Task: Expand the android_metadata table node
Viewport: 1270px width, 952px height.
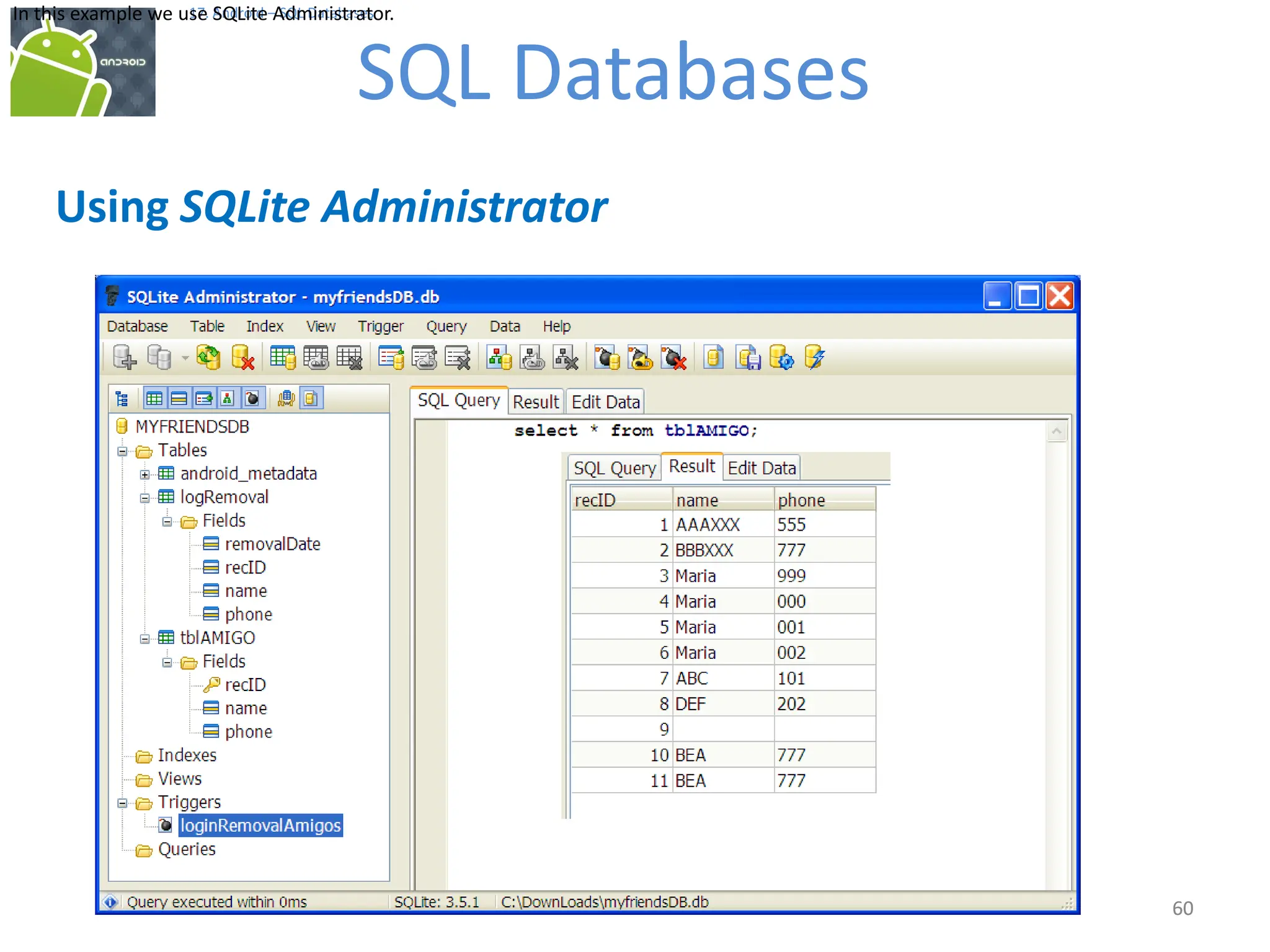Action: [x=144, y=475]
